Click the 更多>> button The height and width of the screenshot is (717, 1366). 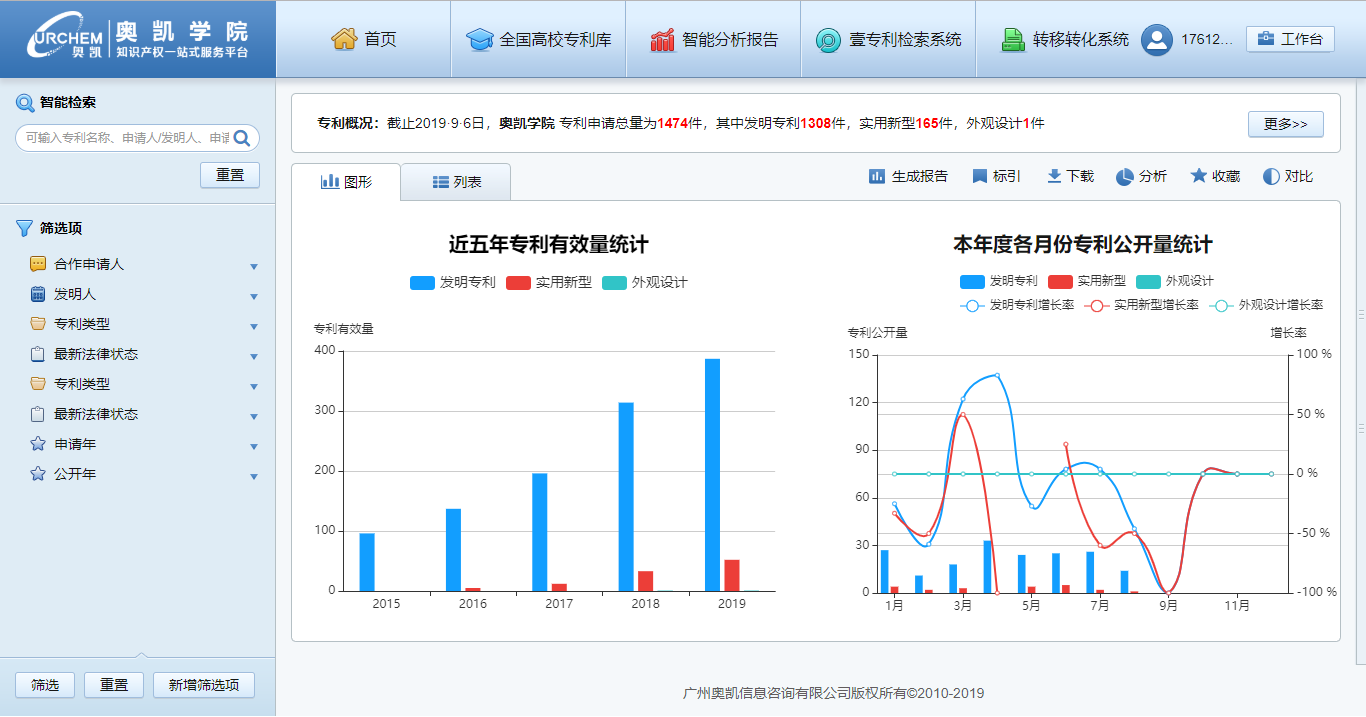[1286, 124]
